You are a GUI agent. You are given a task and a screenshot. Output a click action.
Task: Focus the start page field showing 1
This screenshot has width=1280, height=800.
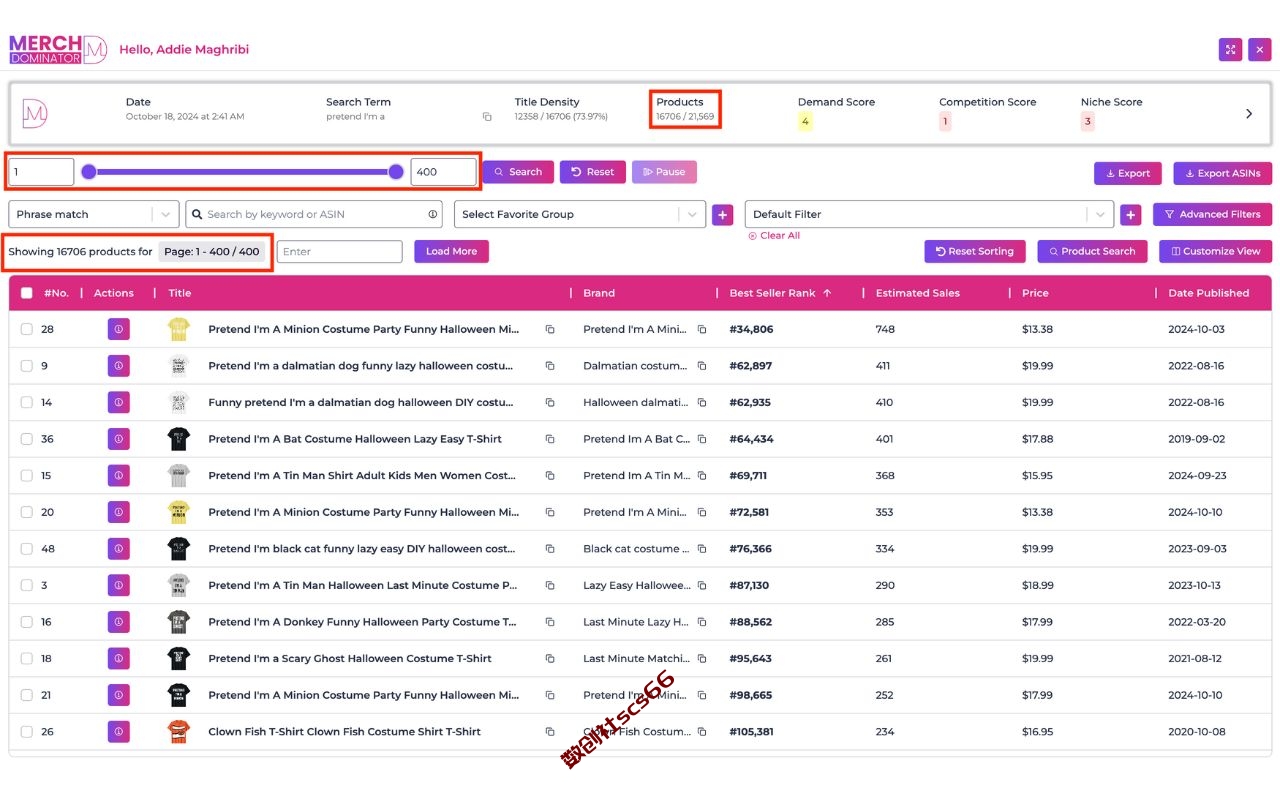coord(42,172)
